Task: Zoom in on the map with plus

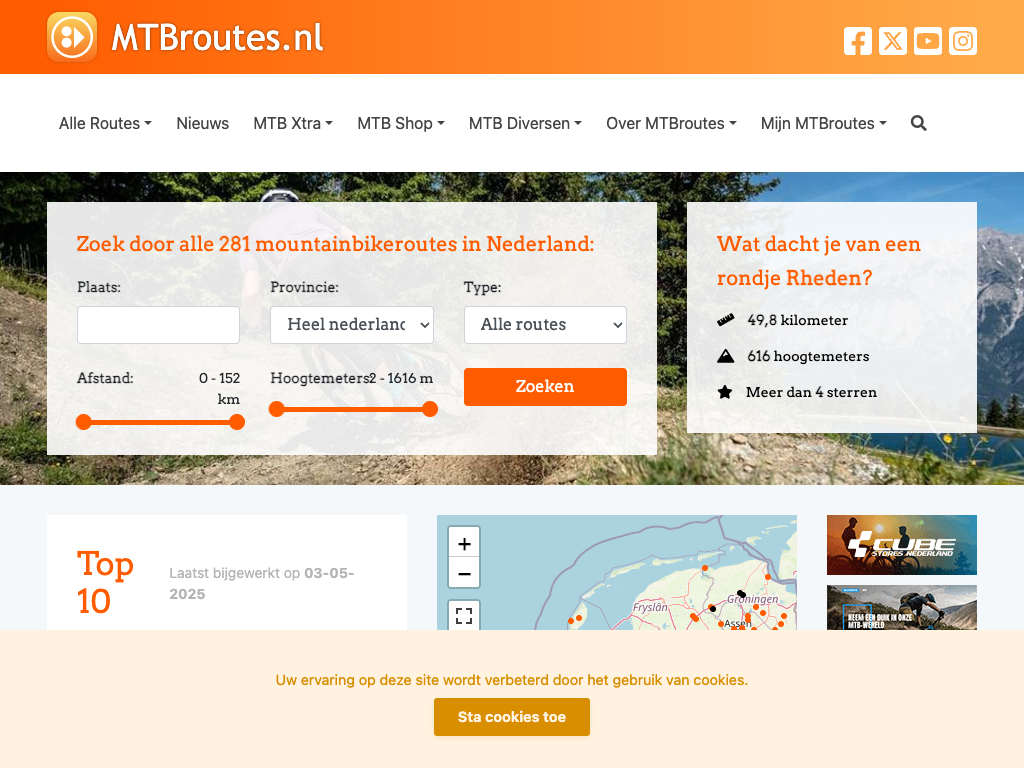Action: (x=464, y=543)
